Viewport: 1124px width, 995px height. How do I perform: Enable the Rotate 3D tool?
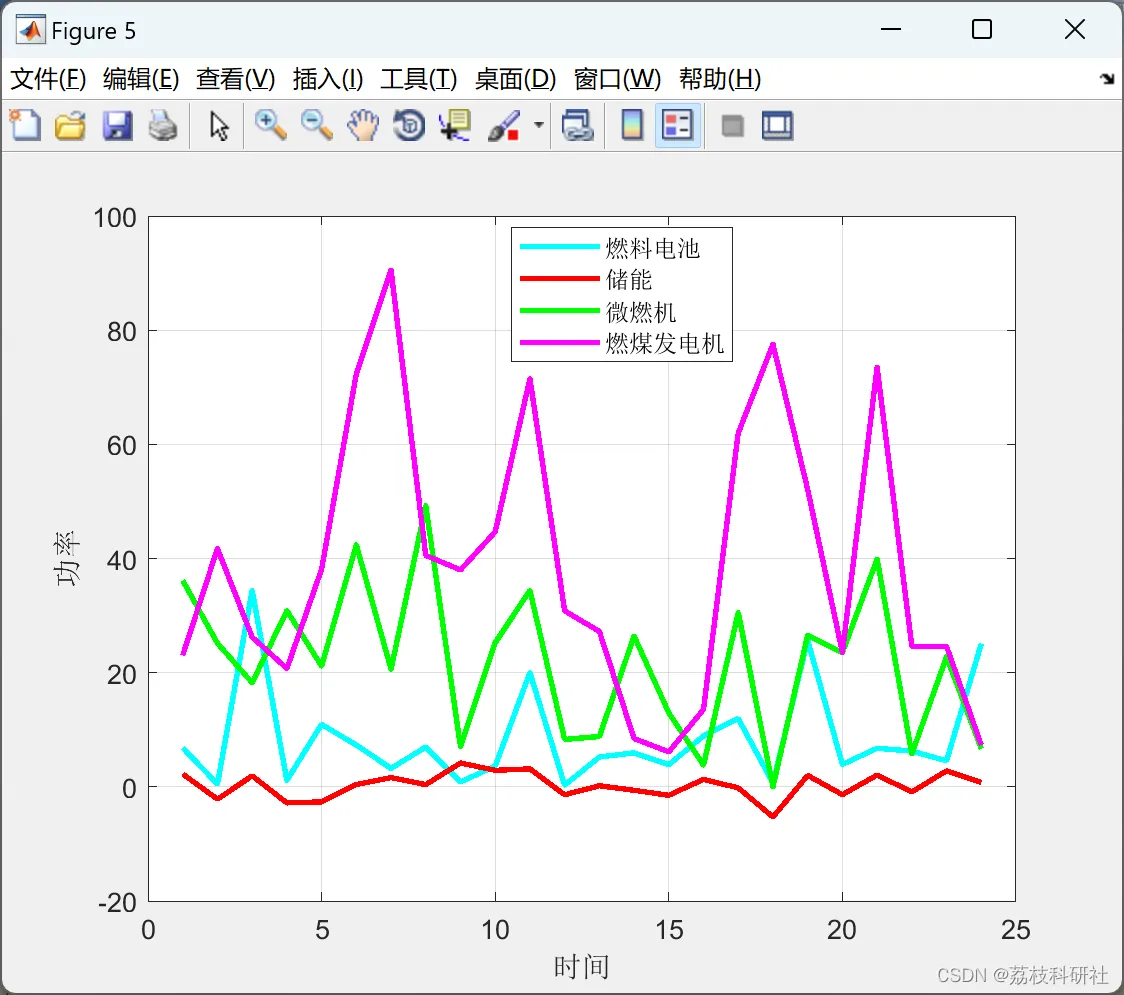[409, 125]
